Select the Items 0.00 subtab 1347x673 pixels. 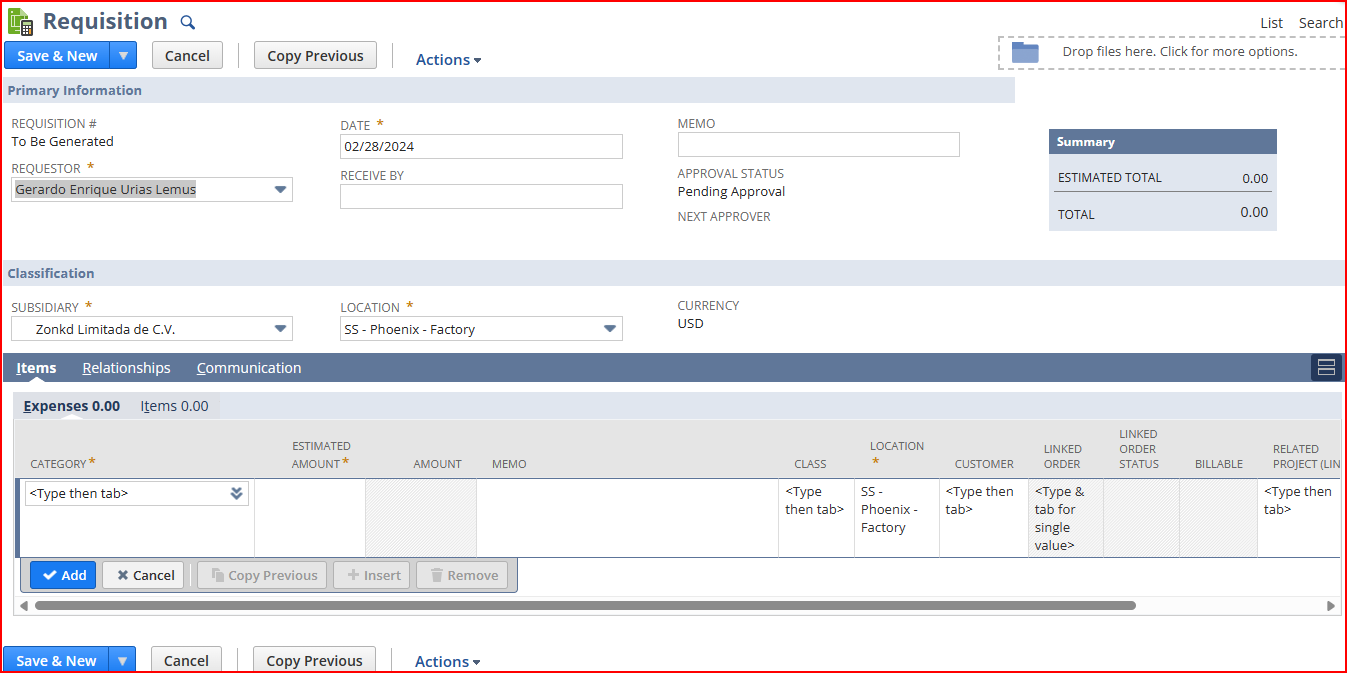174,406
